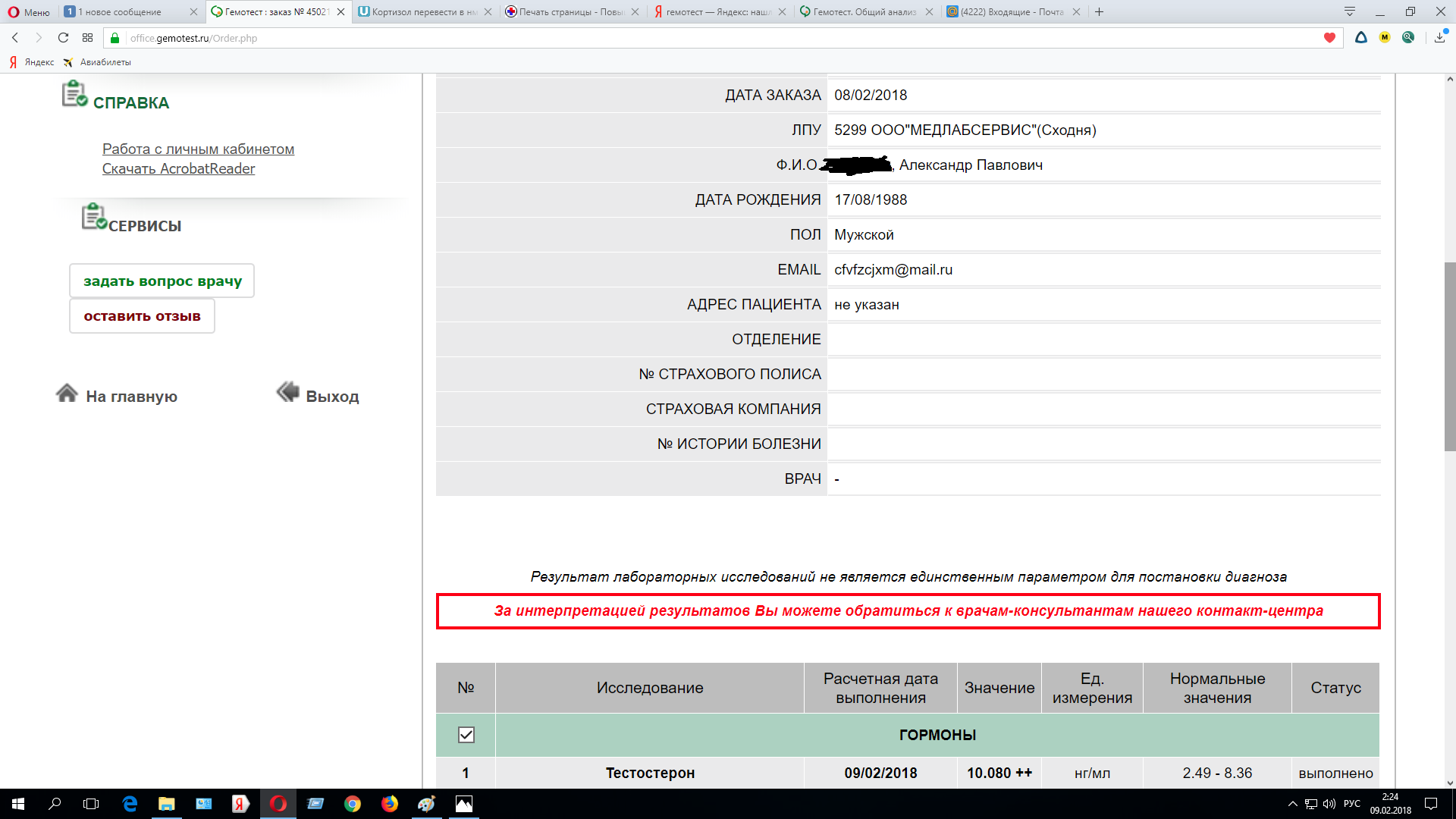This screenshot has width=1456, height=819.
Task: Click the home icon beside На главную
Action: pos(67,393)
